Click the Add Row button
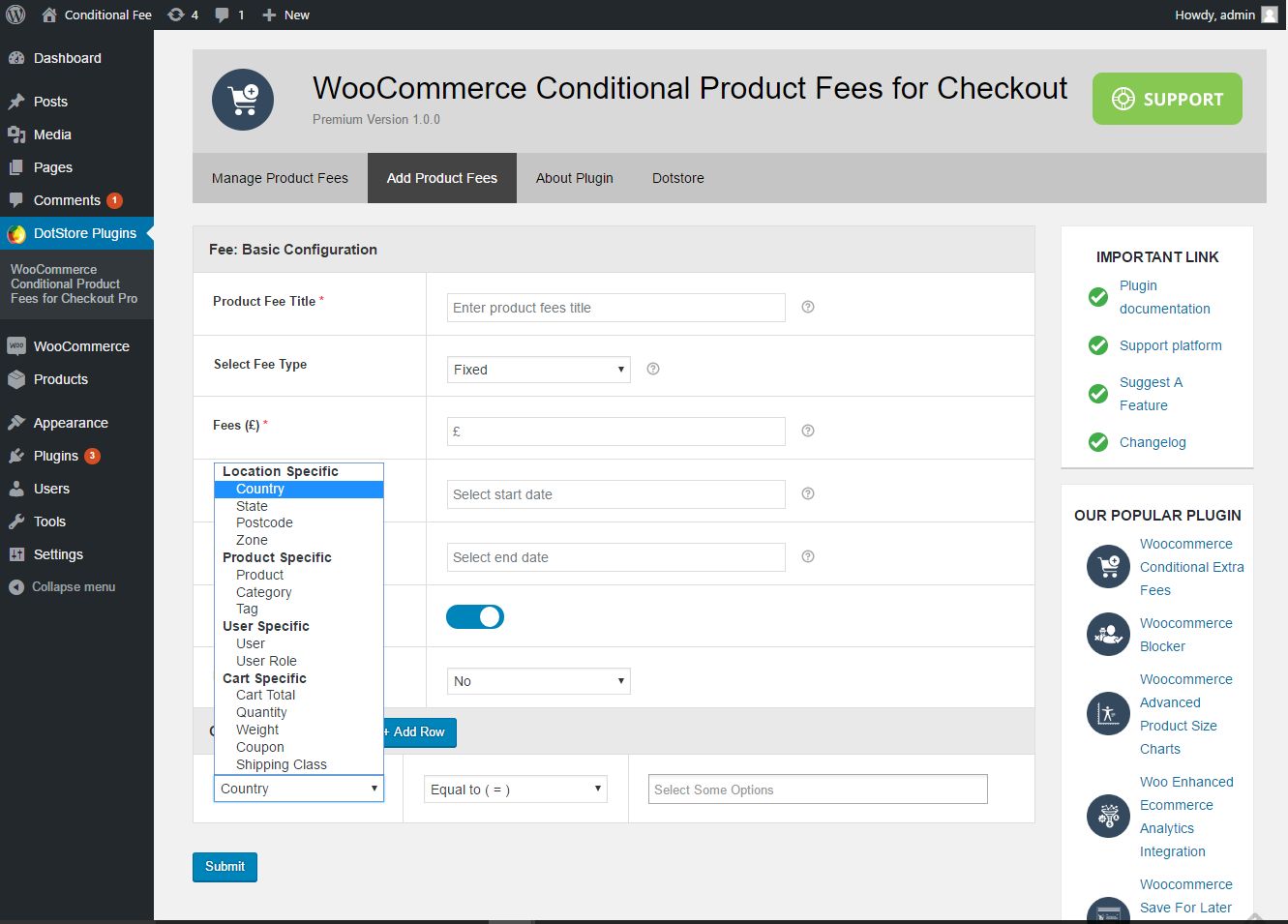This screenshot has width=1288, height=924. click(418, 732)
